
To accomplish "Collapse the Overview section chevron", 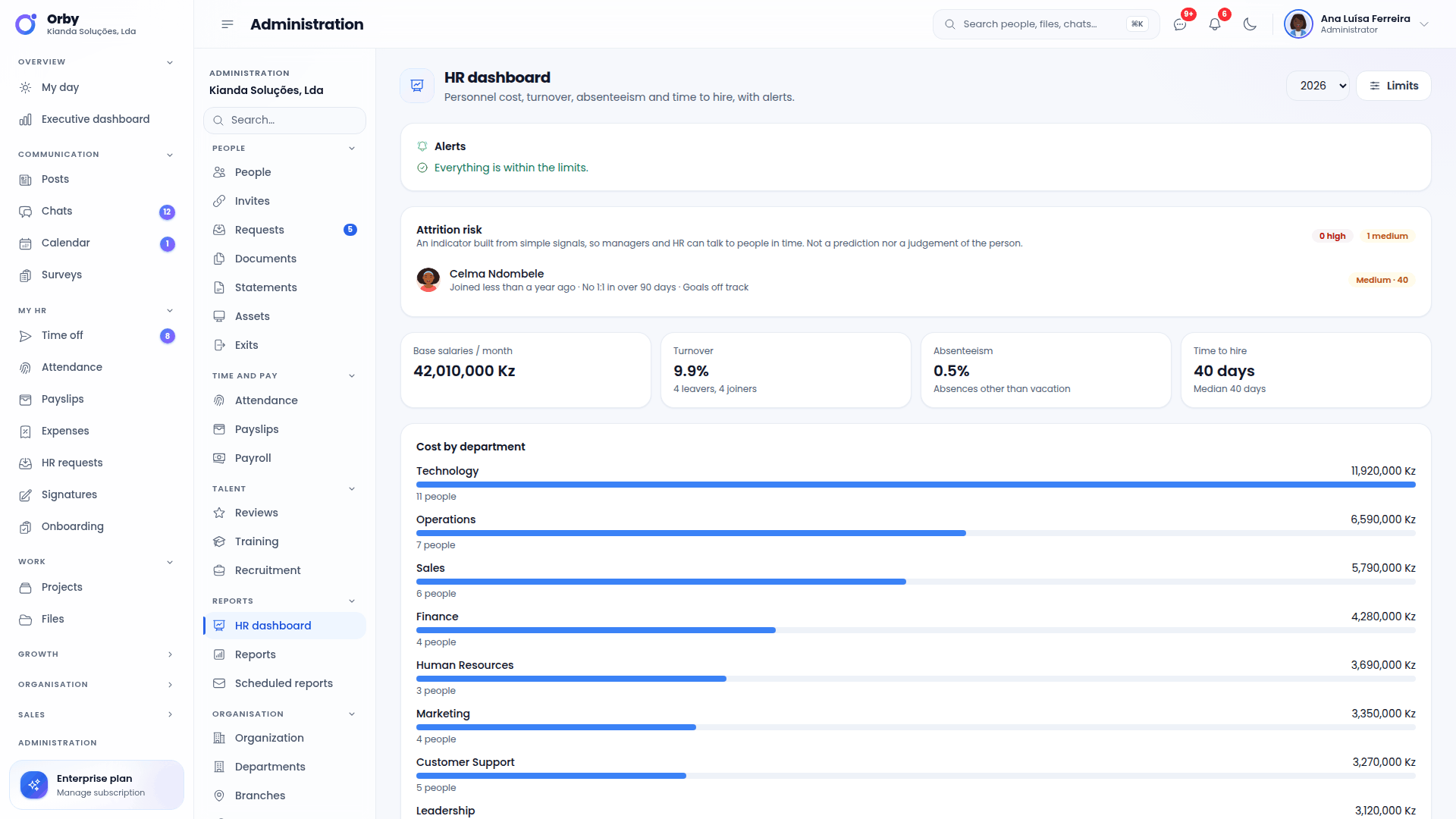I will 170,62.
